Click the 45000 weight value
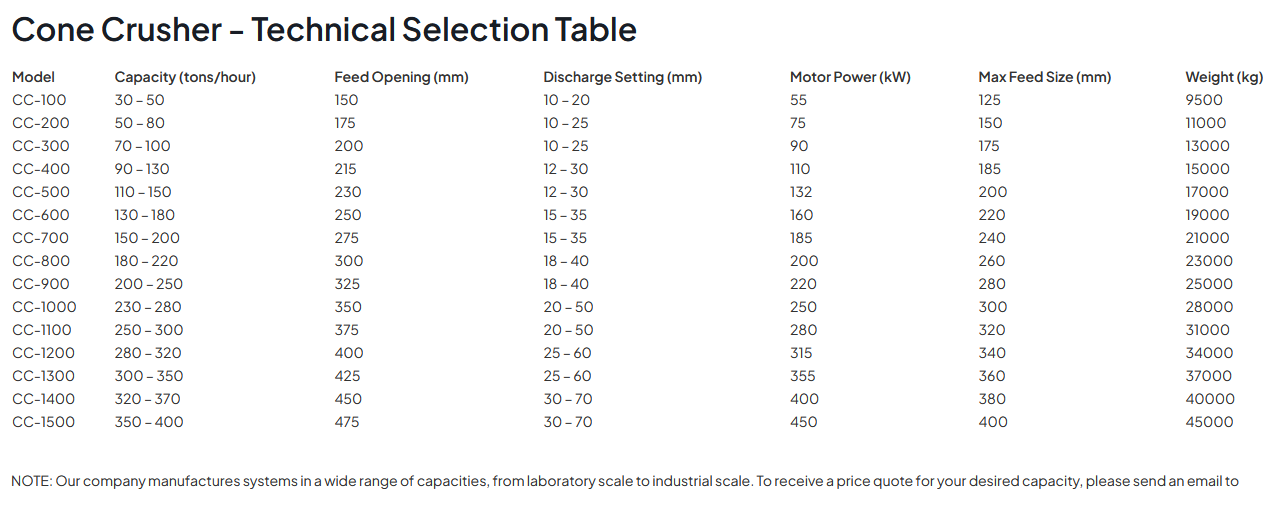 (x=1209, y=422)
